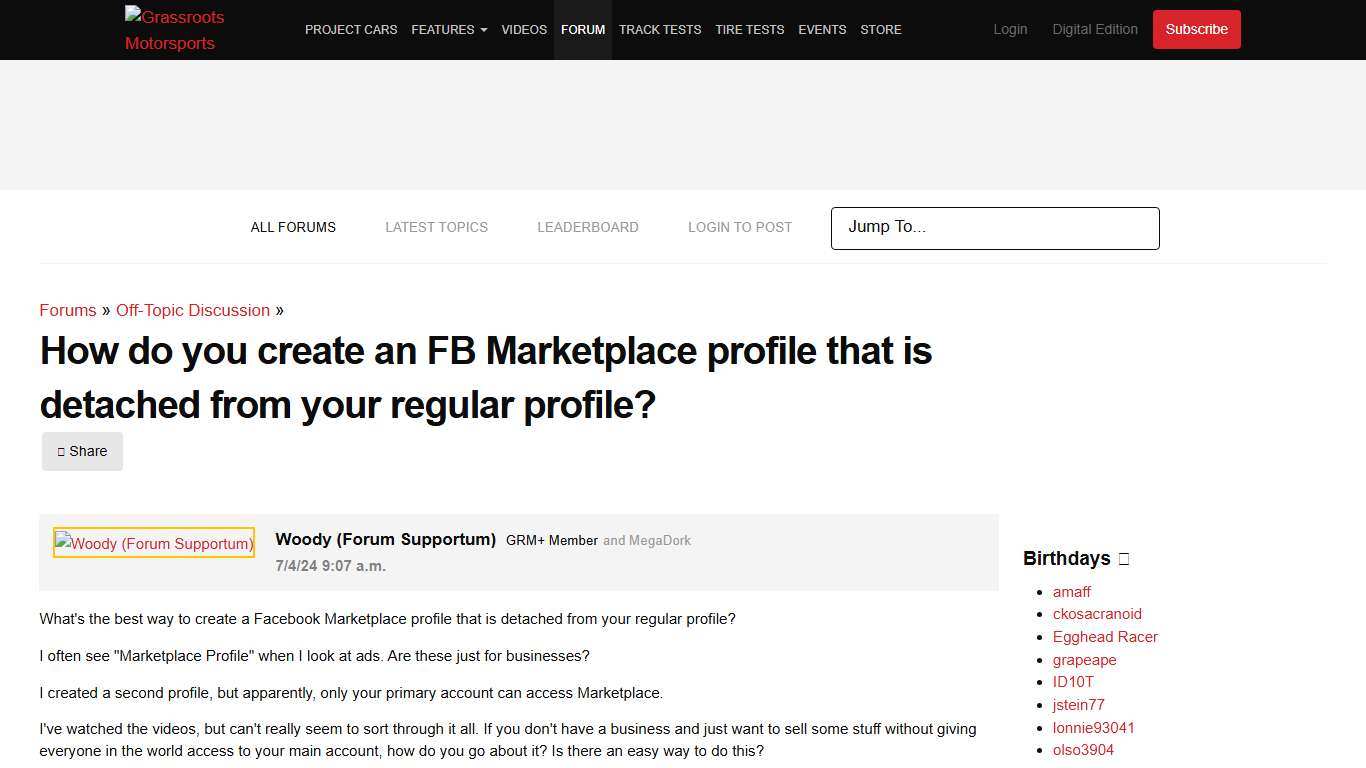The image size is (1366, 768).
Task: Open the calendar icon next to Birthdays
Action: click(1122, 559)
